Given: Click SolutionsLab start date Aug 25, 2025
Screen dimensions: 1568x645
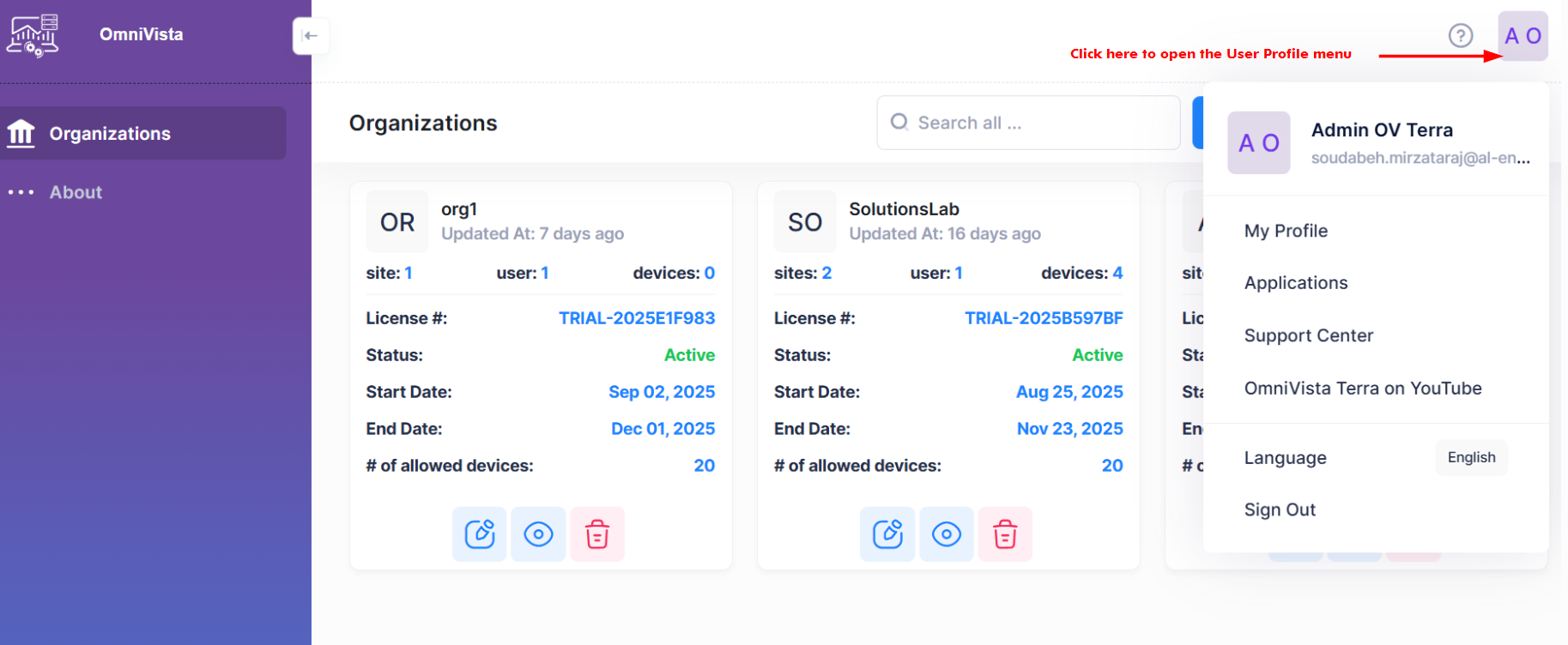Looking at the screenshot, I should click(x=1069, y=392).
